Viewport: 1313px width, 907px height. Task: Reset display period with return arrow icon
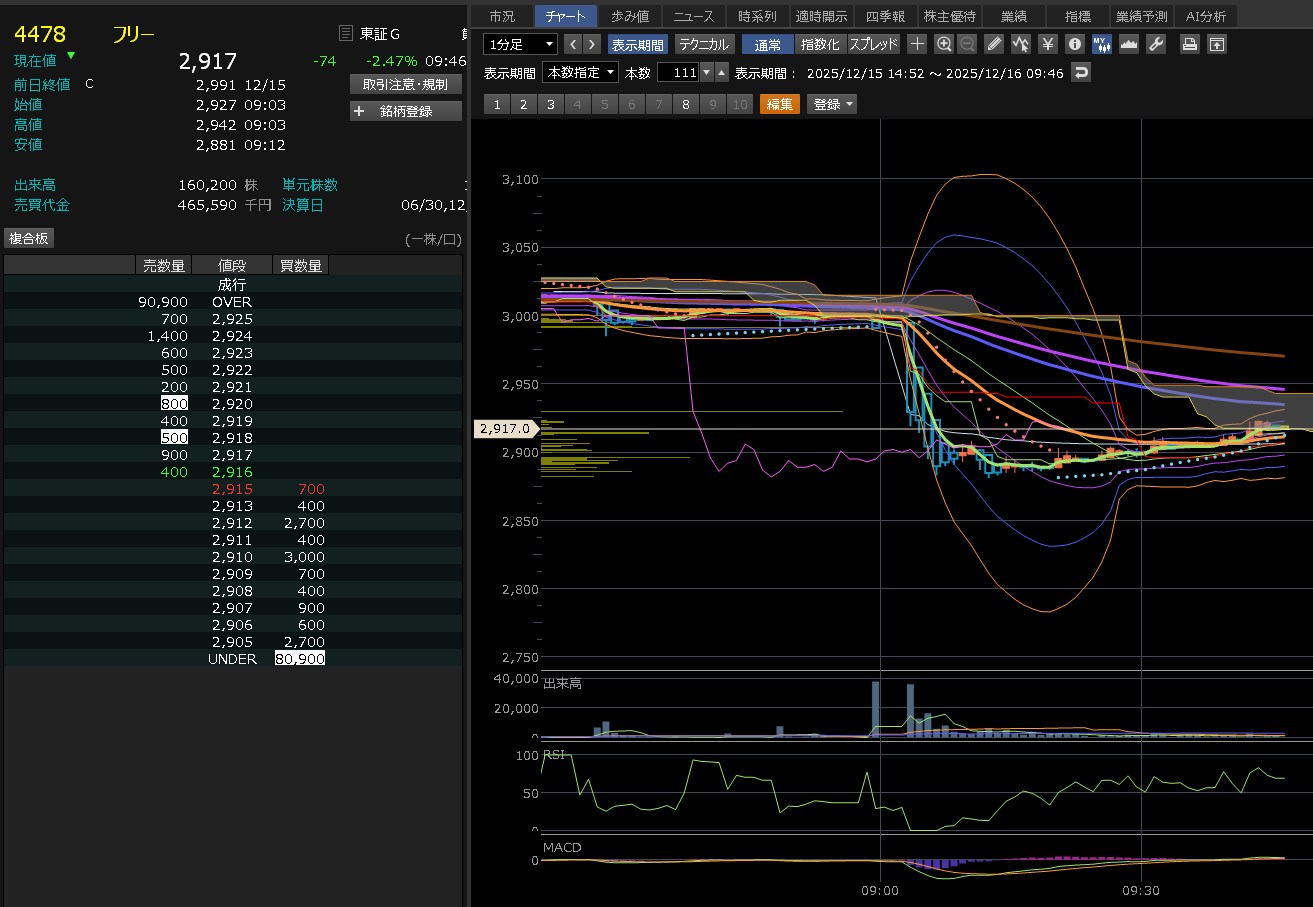(1080, 72)
